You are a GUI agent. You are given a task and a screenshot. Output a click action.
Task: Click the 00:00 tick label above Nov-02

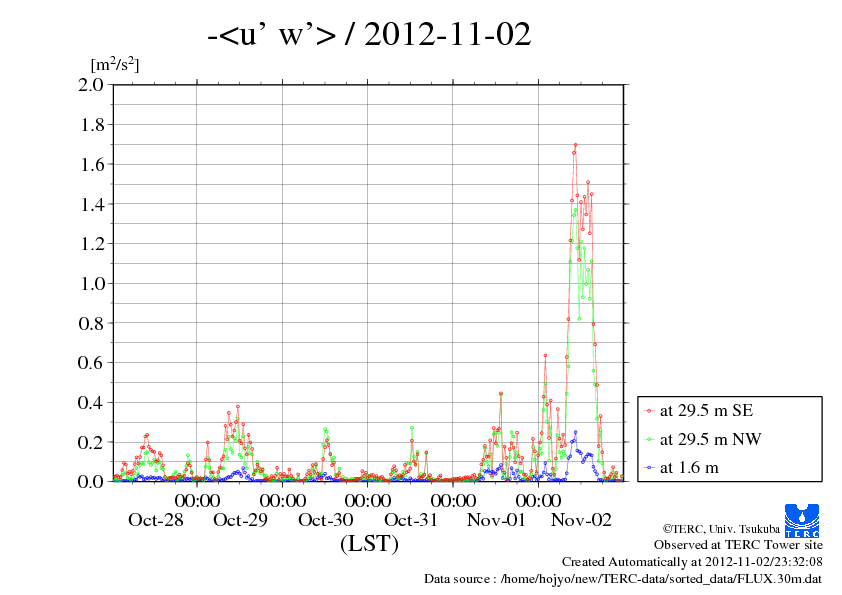click(538, 501)
